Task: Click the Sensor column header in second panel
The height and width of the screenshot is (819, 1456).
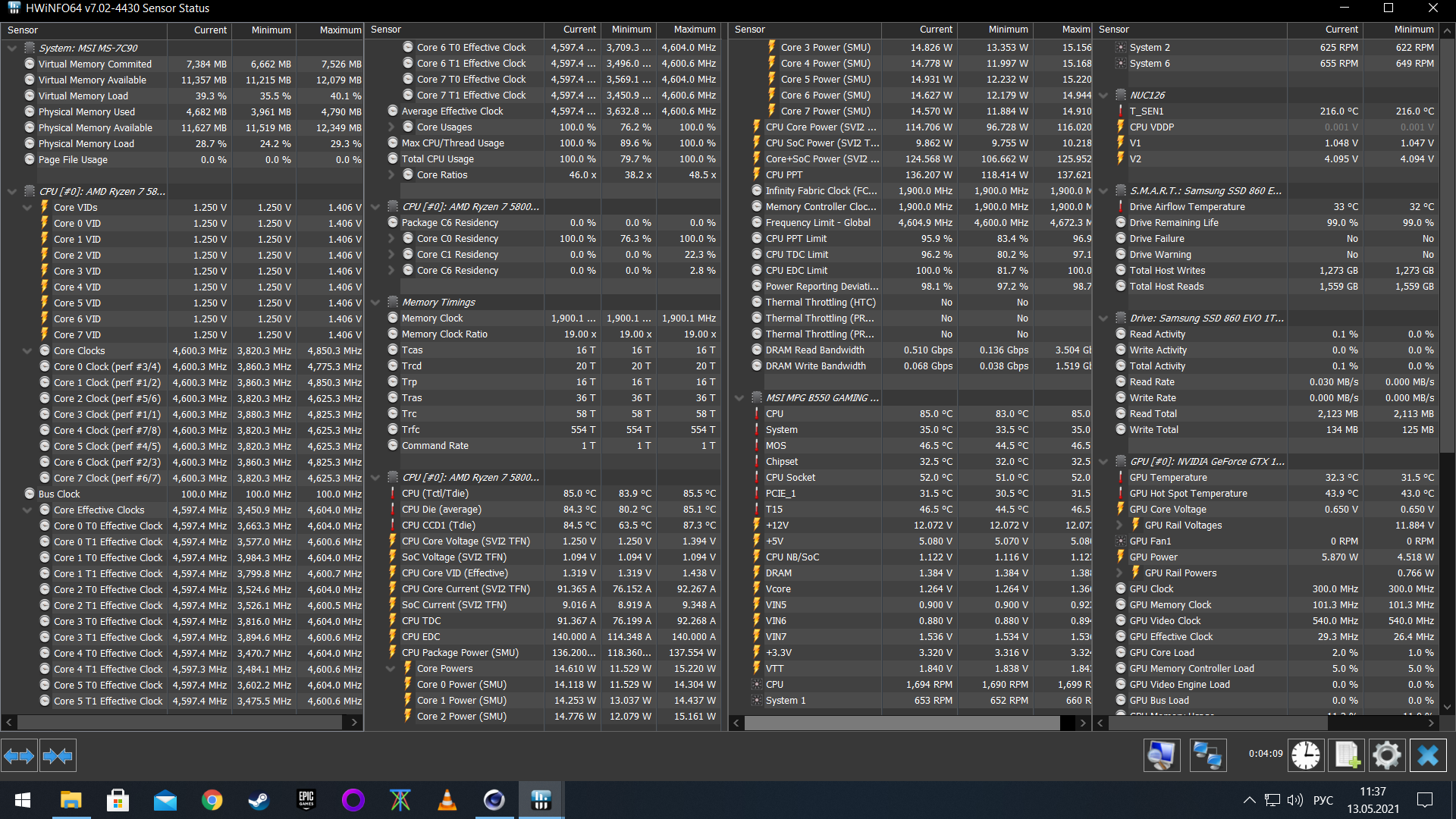Action: (x=455, y=30)
